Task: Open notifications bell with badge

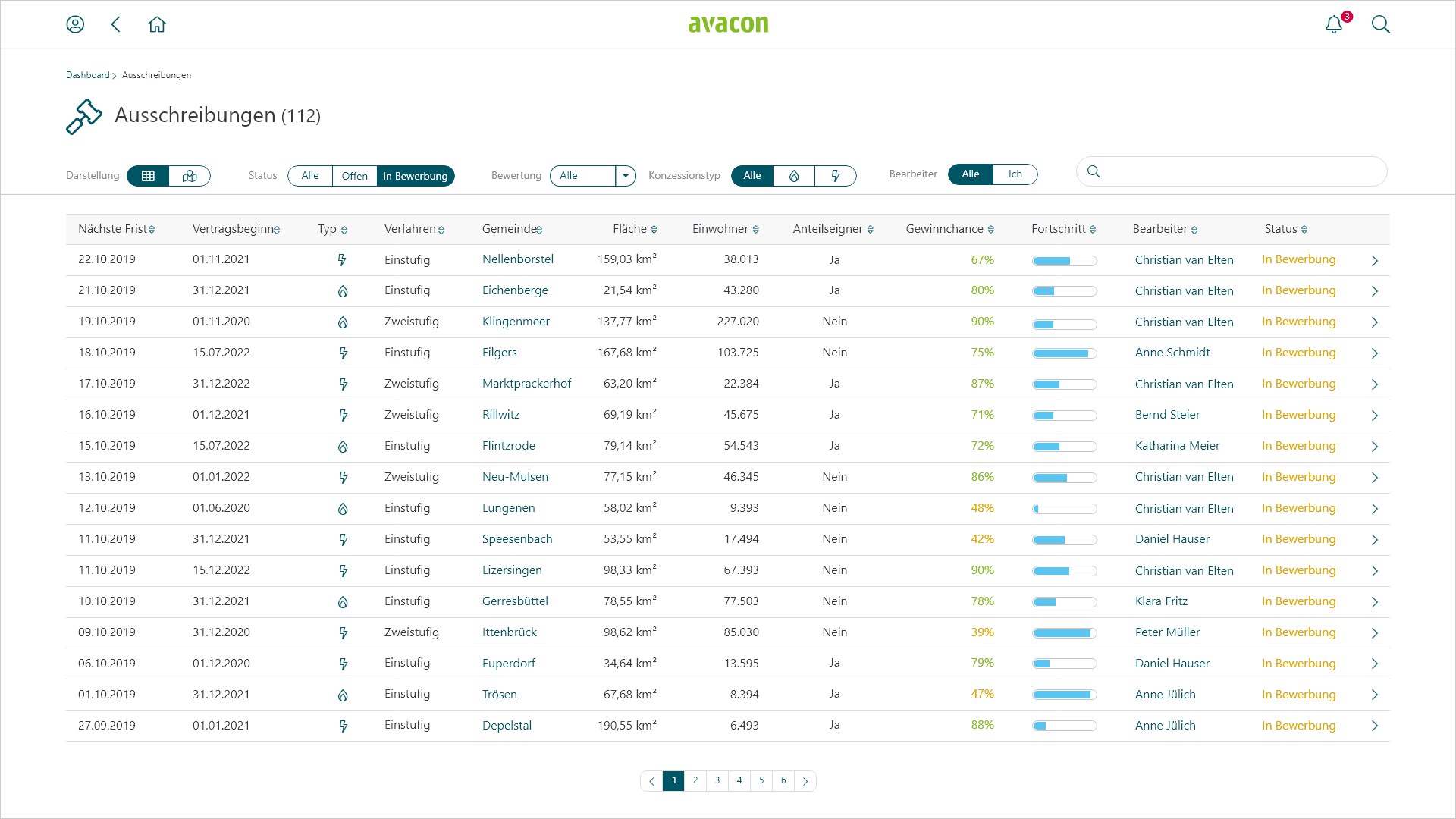Action: (x=1334, y=24)
